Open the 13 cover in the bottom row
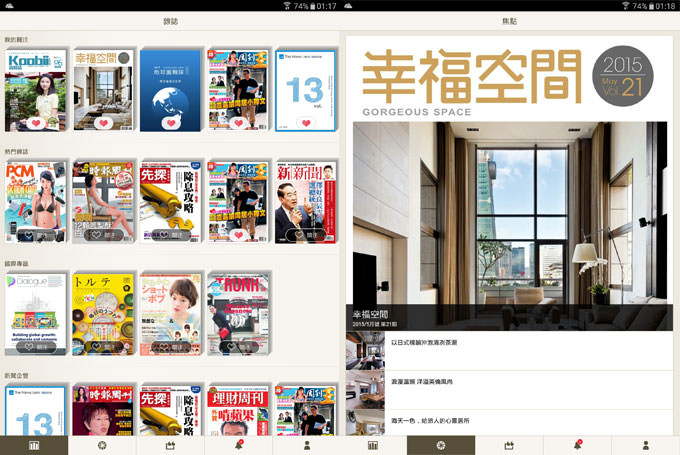Screen dimensions: 680x455 (x=36, y=410)
